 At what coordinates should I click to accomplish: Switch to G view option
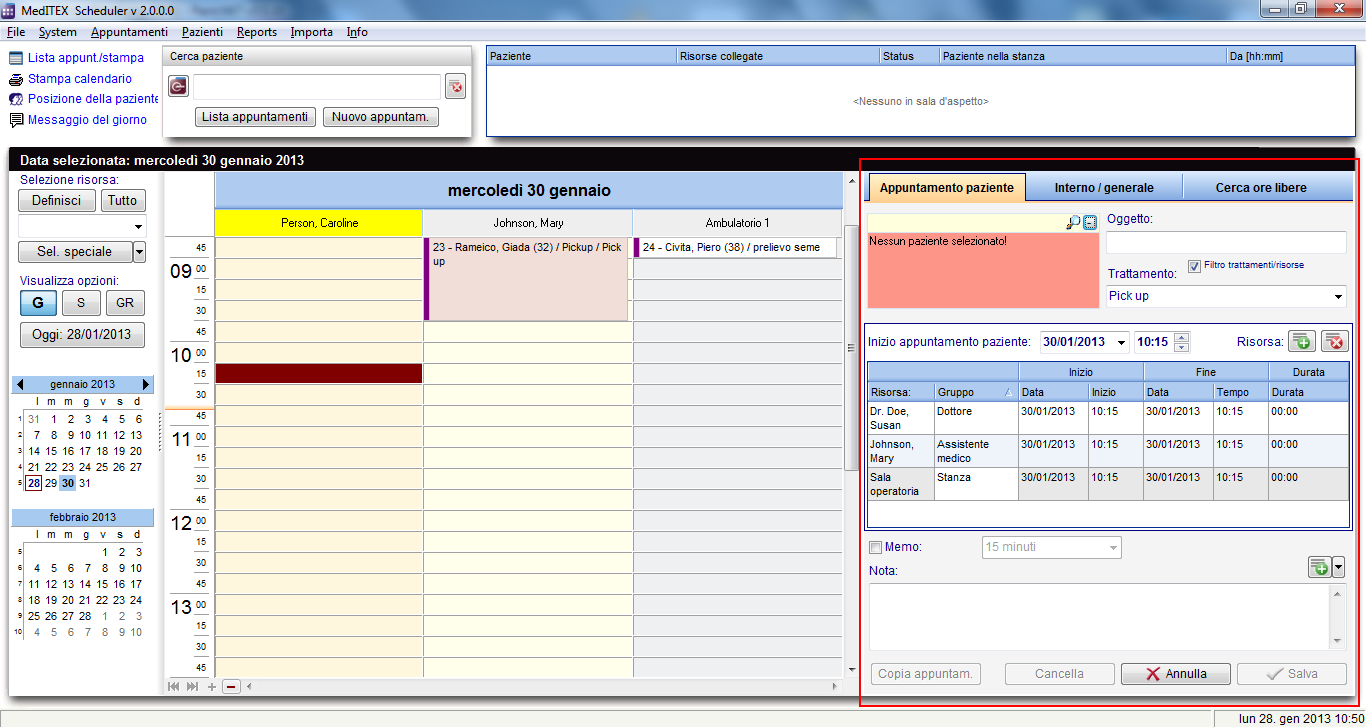38,303
